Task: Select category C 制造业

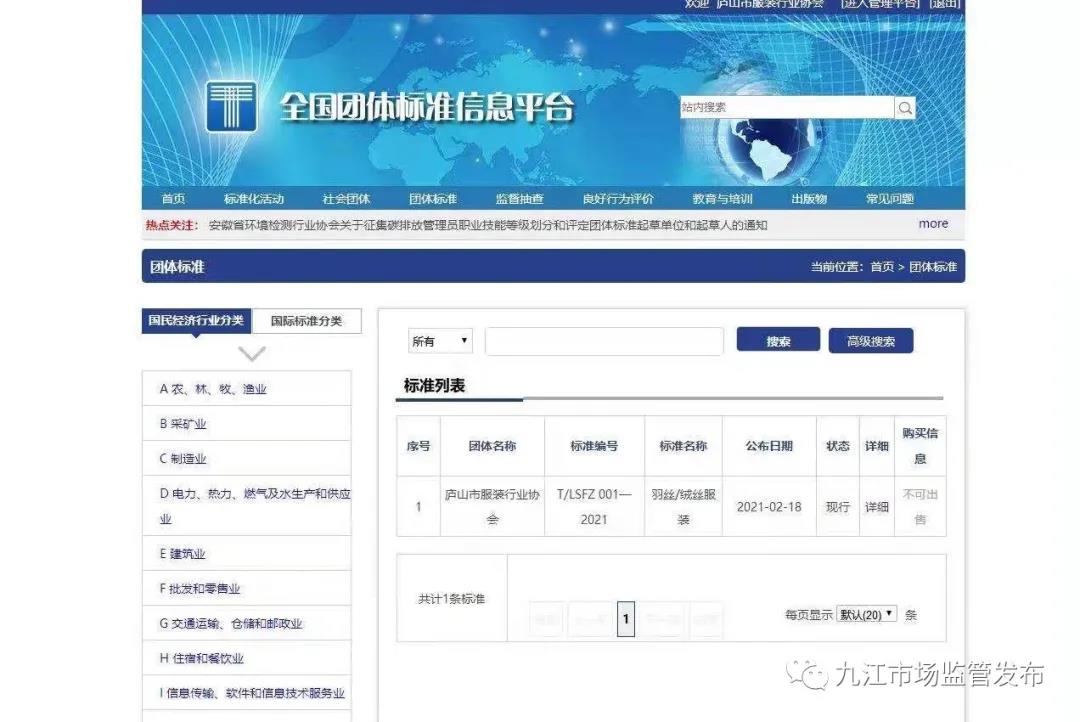Action: click(247, 459)
